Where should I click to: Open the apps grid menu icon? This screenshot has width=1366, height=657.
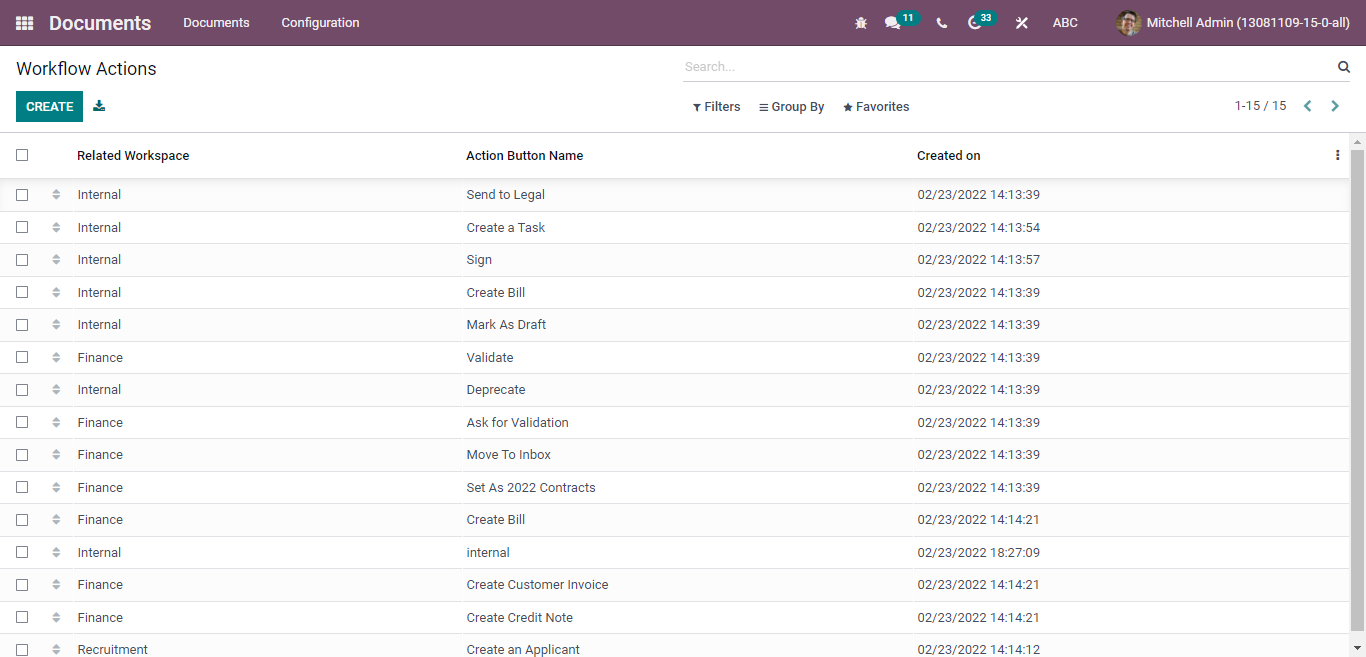pyautogui.click(x=24, y=23)
